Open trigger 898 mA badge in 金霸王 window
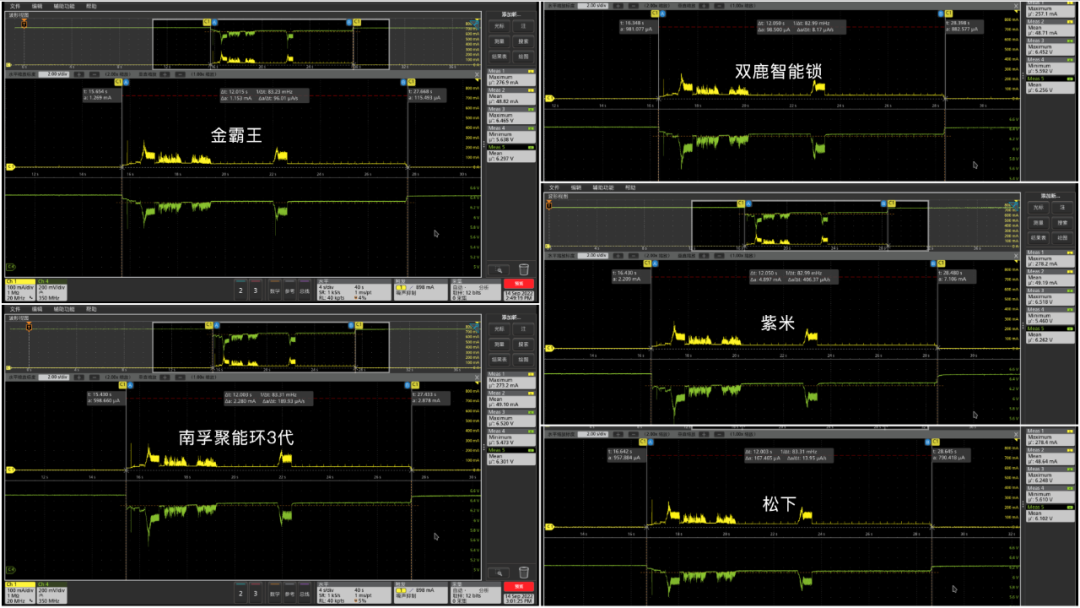 click(420, 290)
